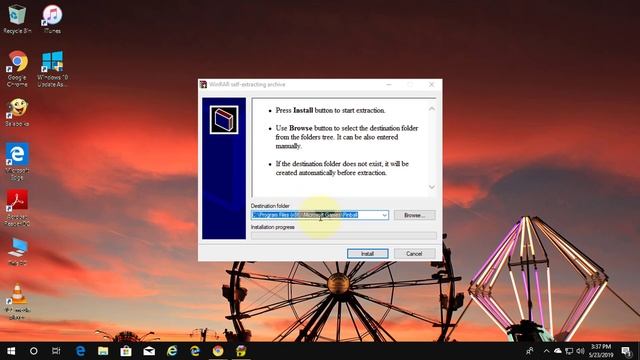Switch to Chrome in the taskbar

218,351
